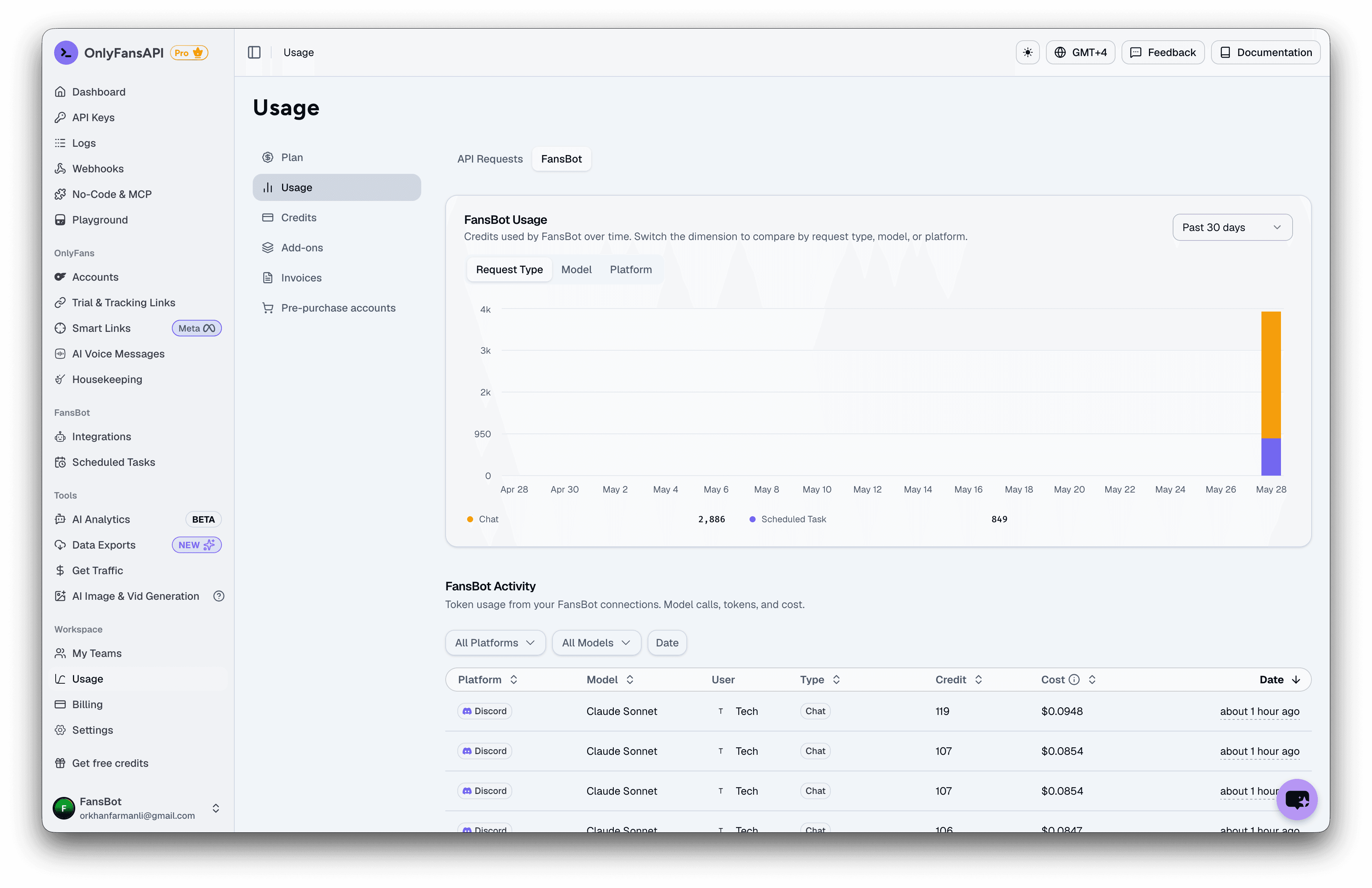
Task: Select Pre-purchase accounts
Action: [x=337, y=308]
